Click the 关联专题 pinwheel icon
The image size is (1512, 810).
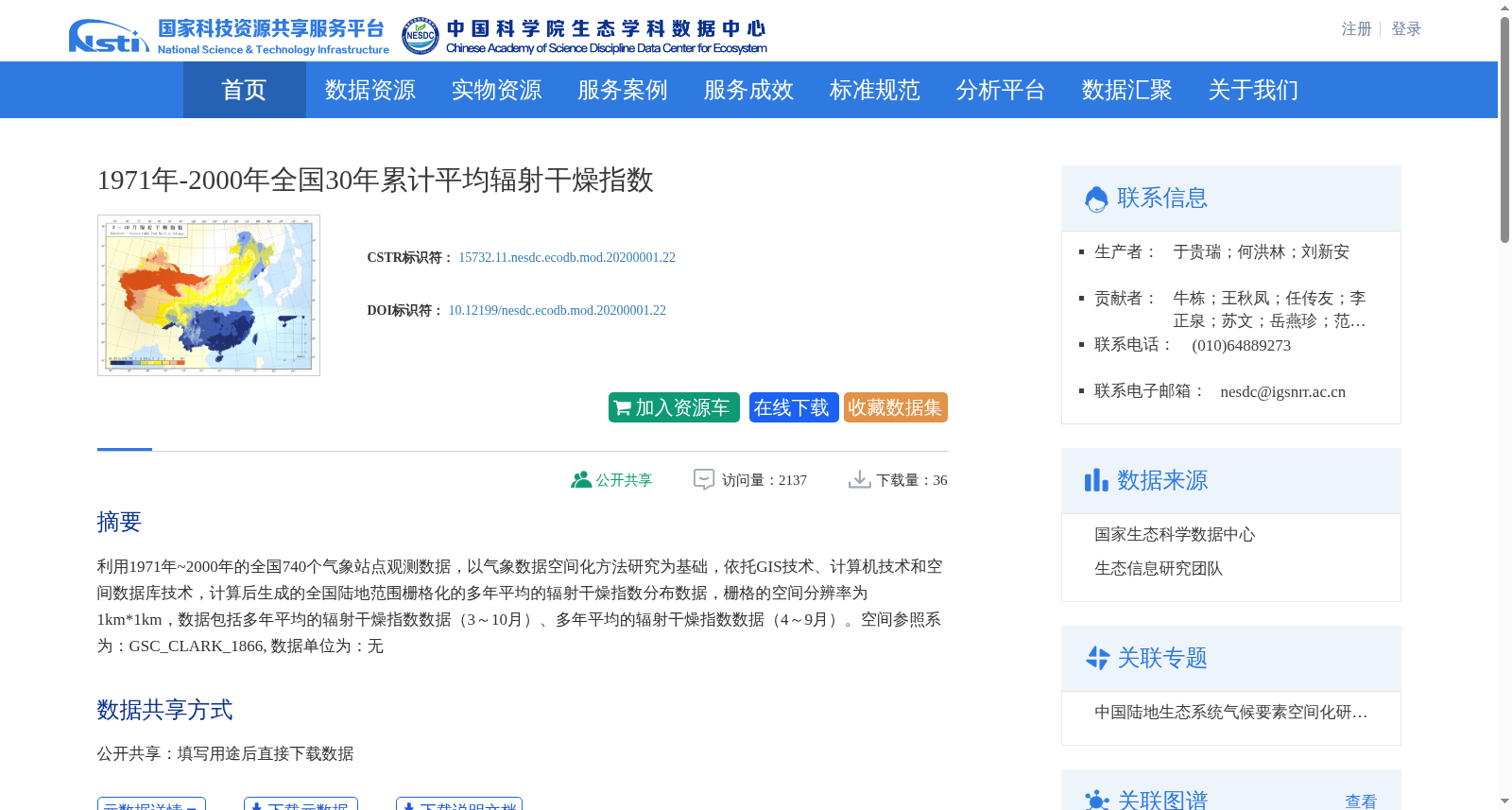(x=1097, y=658)
